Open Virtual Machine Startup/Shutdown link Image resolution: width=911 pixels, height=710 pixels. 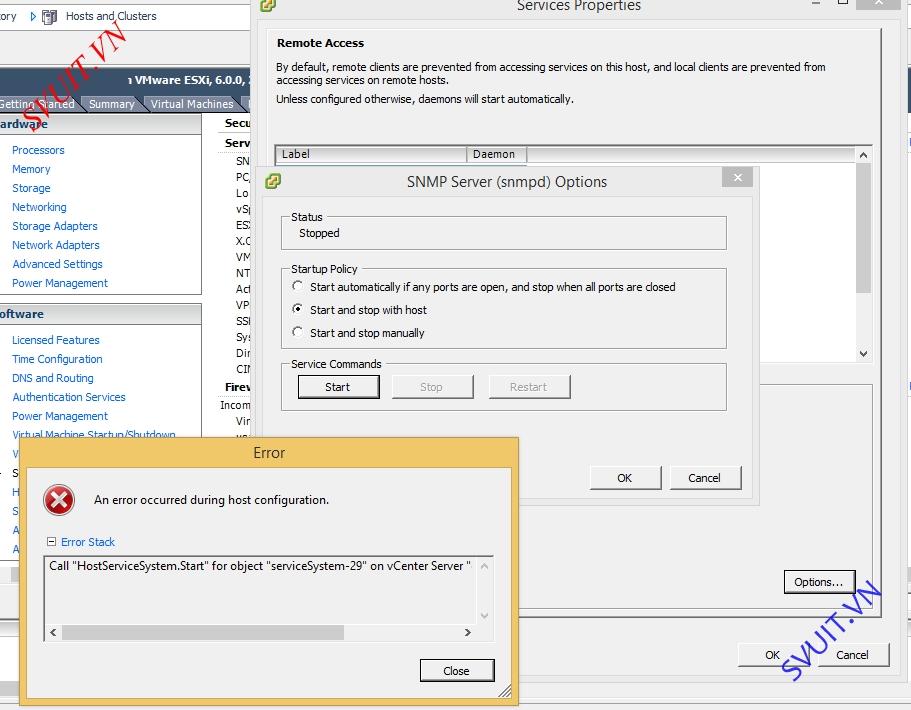[x=94, y=434]
